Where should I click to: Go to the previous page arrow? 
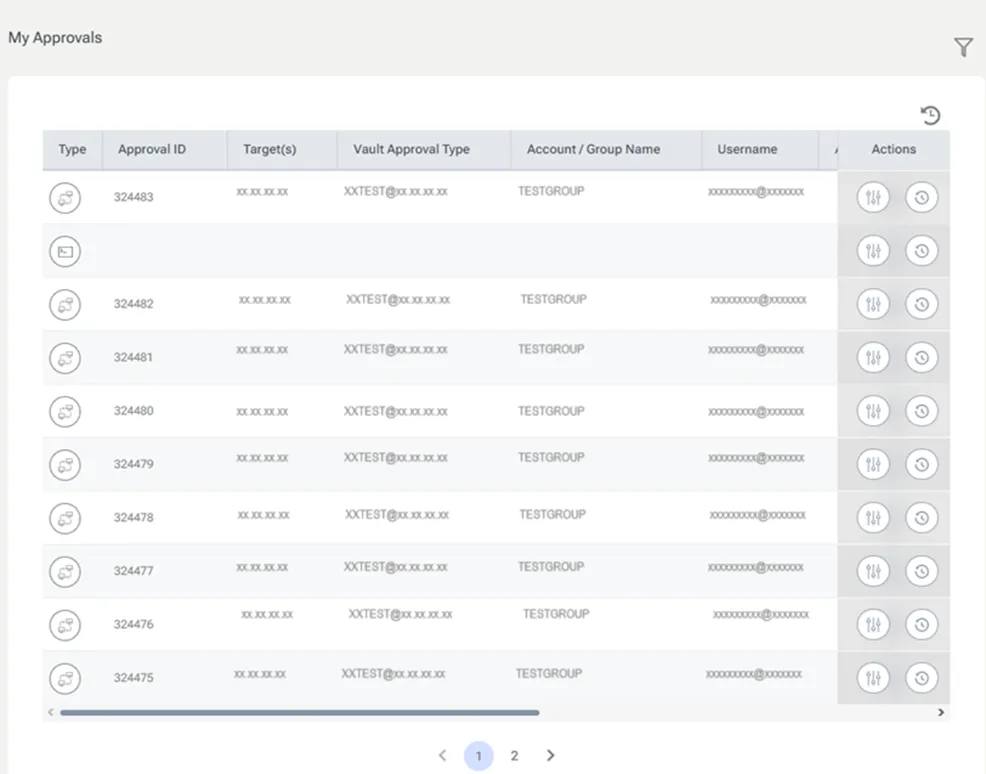(443, 755)
